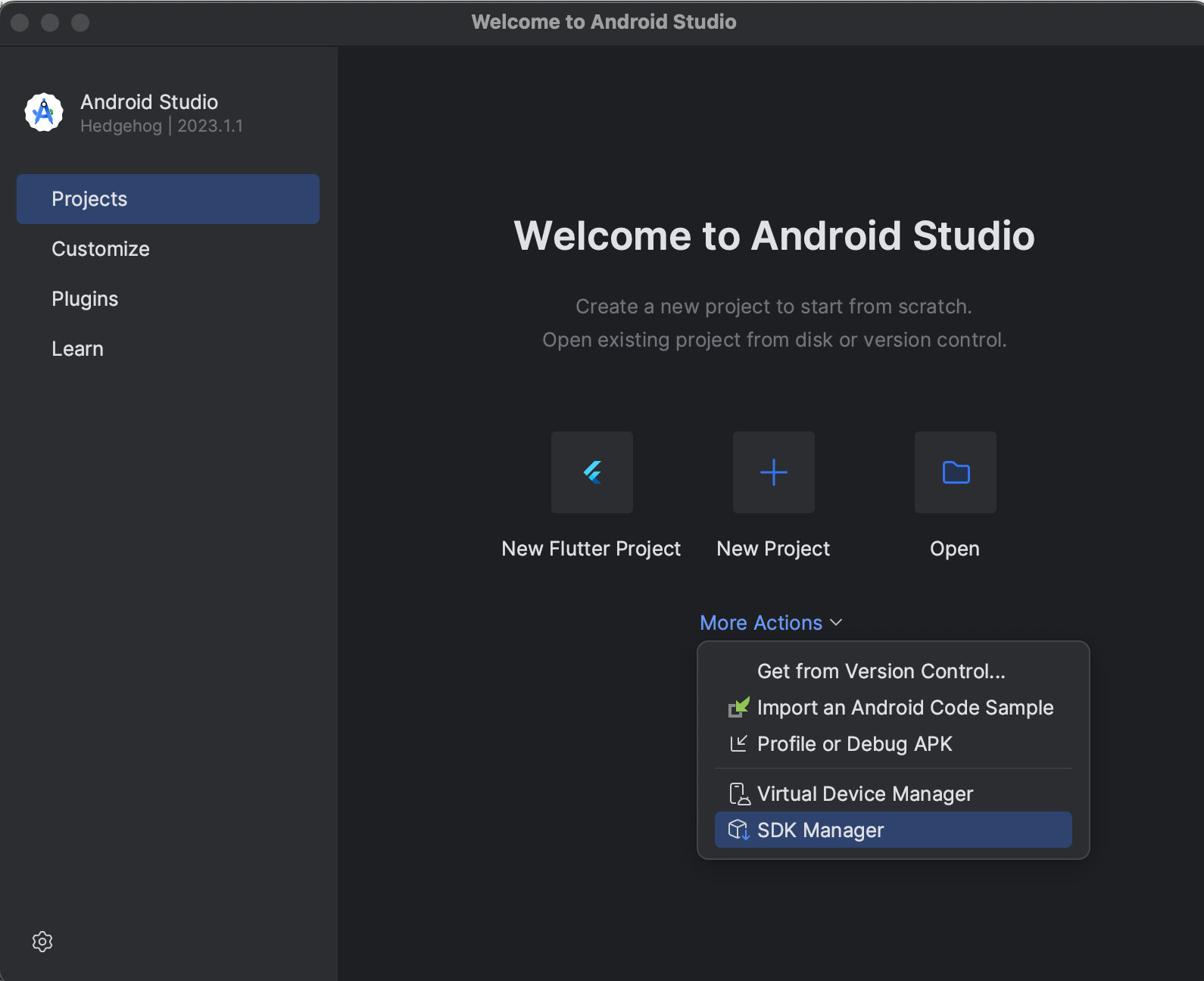The image size is (1204, 981).
Task: Click the Virtual Device Manager phone icon
Action: [x=738, y=794]
